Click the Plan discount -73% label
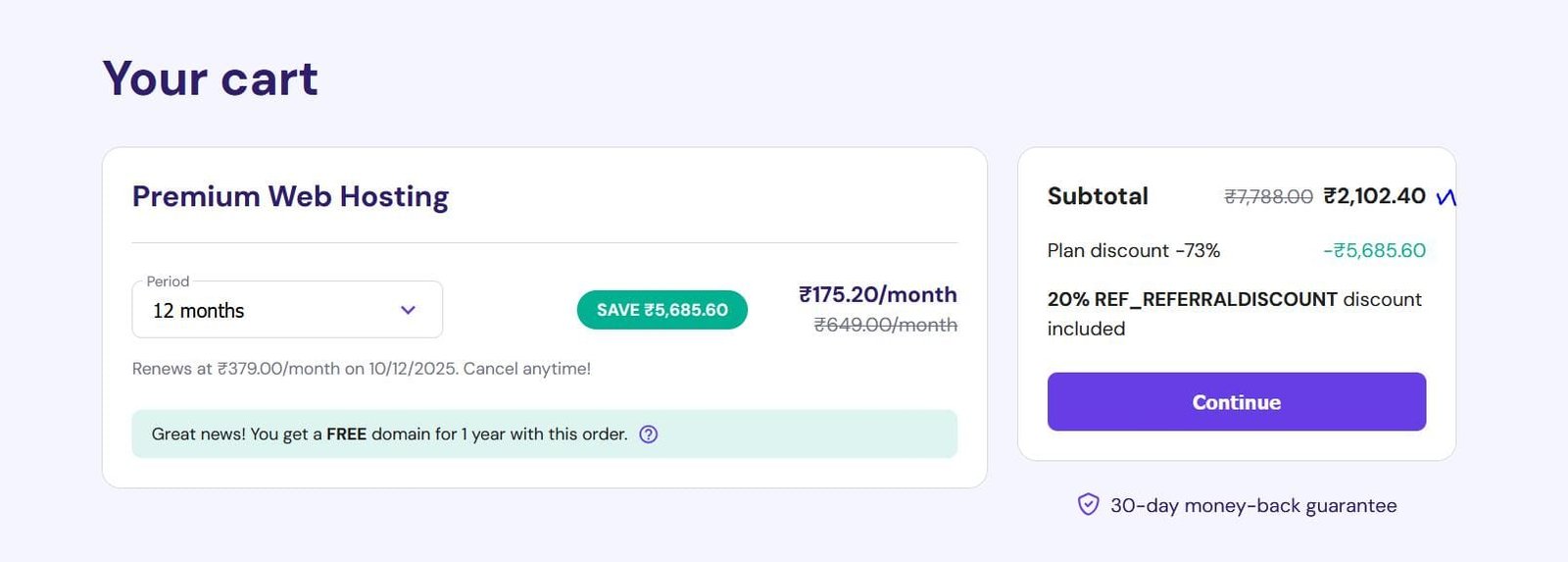1568x562 pixels. [x=1133, y=251]
